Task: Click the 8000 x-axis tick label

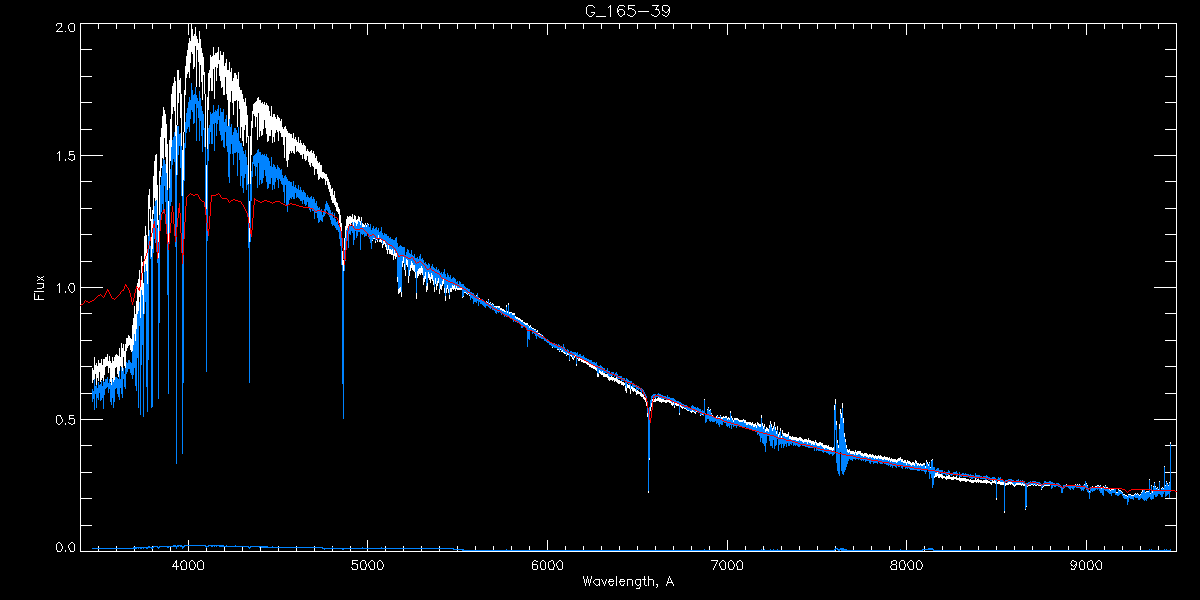Action: click(907, 564)
